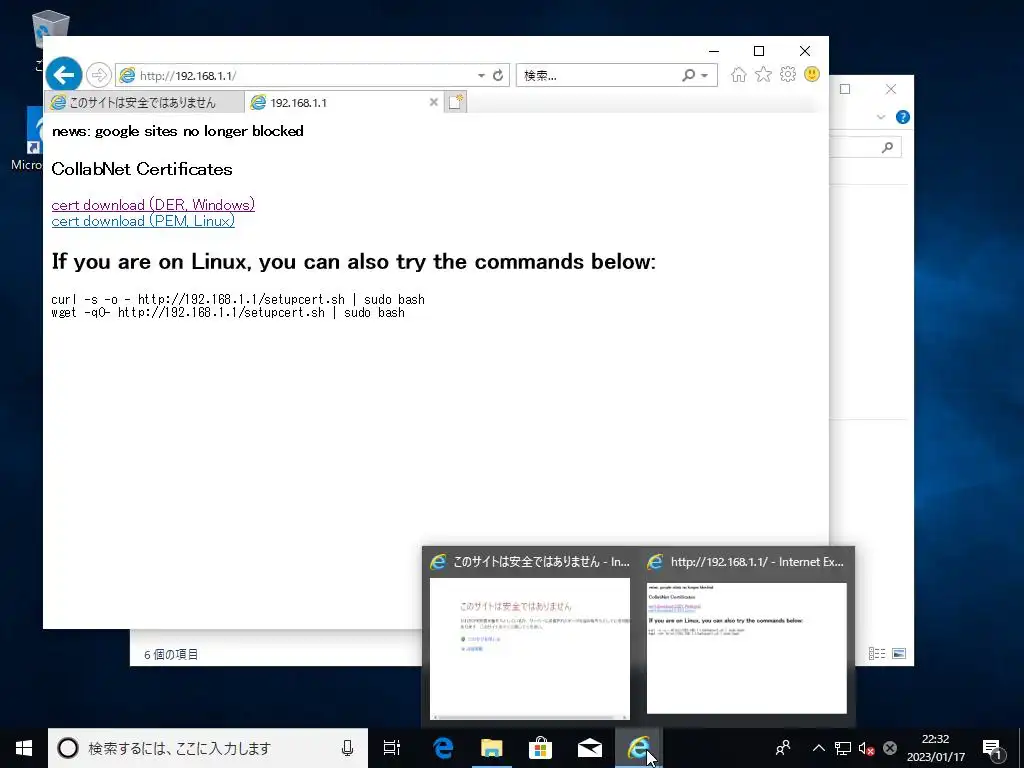Click inside the 検索 search box
The width and height of the screenshot is (1024, 768).
[600, 76]
